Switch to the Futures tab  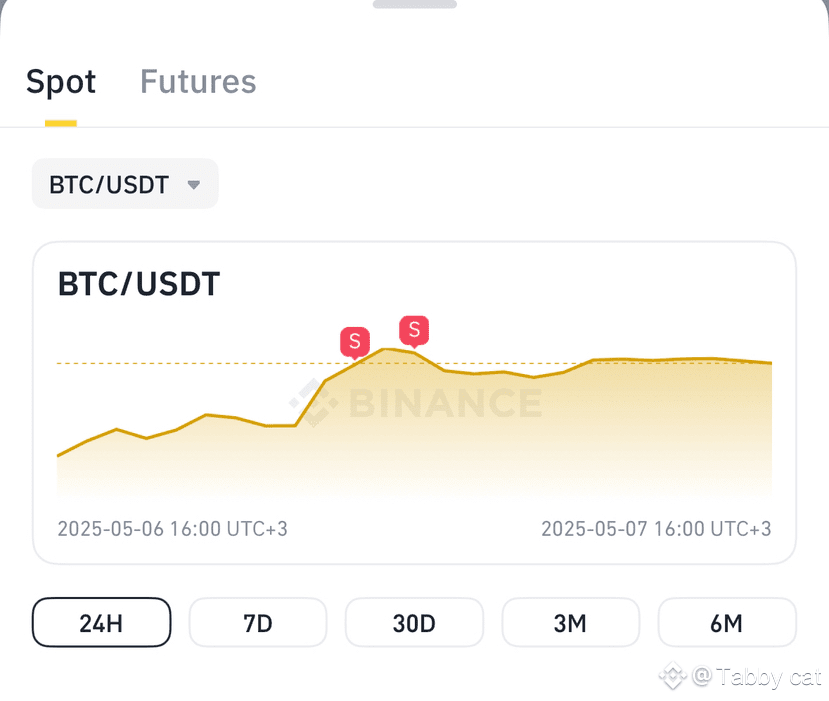tap(198, 82)
